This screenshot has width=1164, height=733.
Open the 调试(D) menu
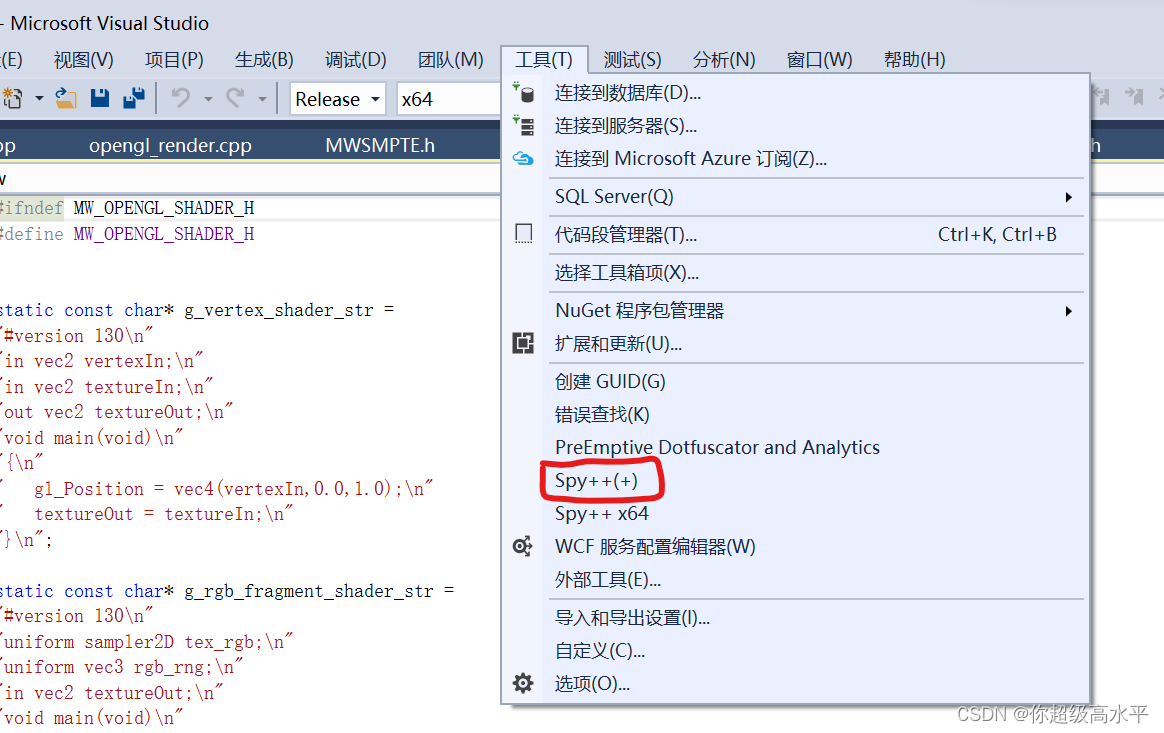[356, 59]
